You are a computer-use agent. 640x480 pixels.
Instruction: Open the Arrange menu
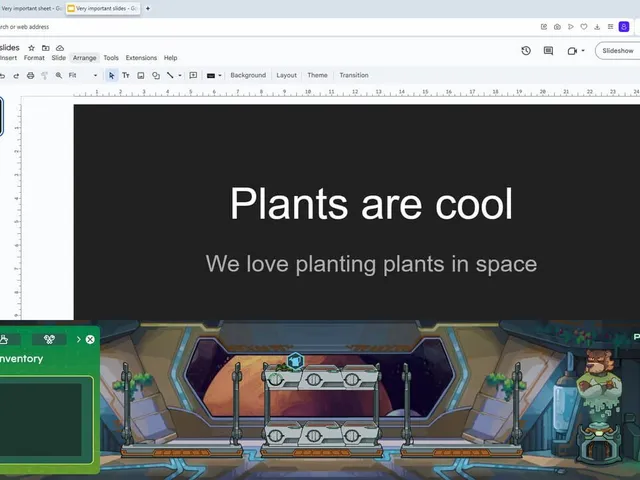(84, 58)
